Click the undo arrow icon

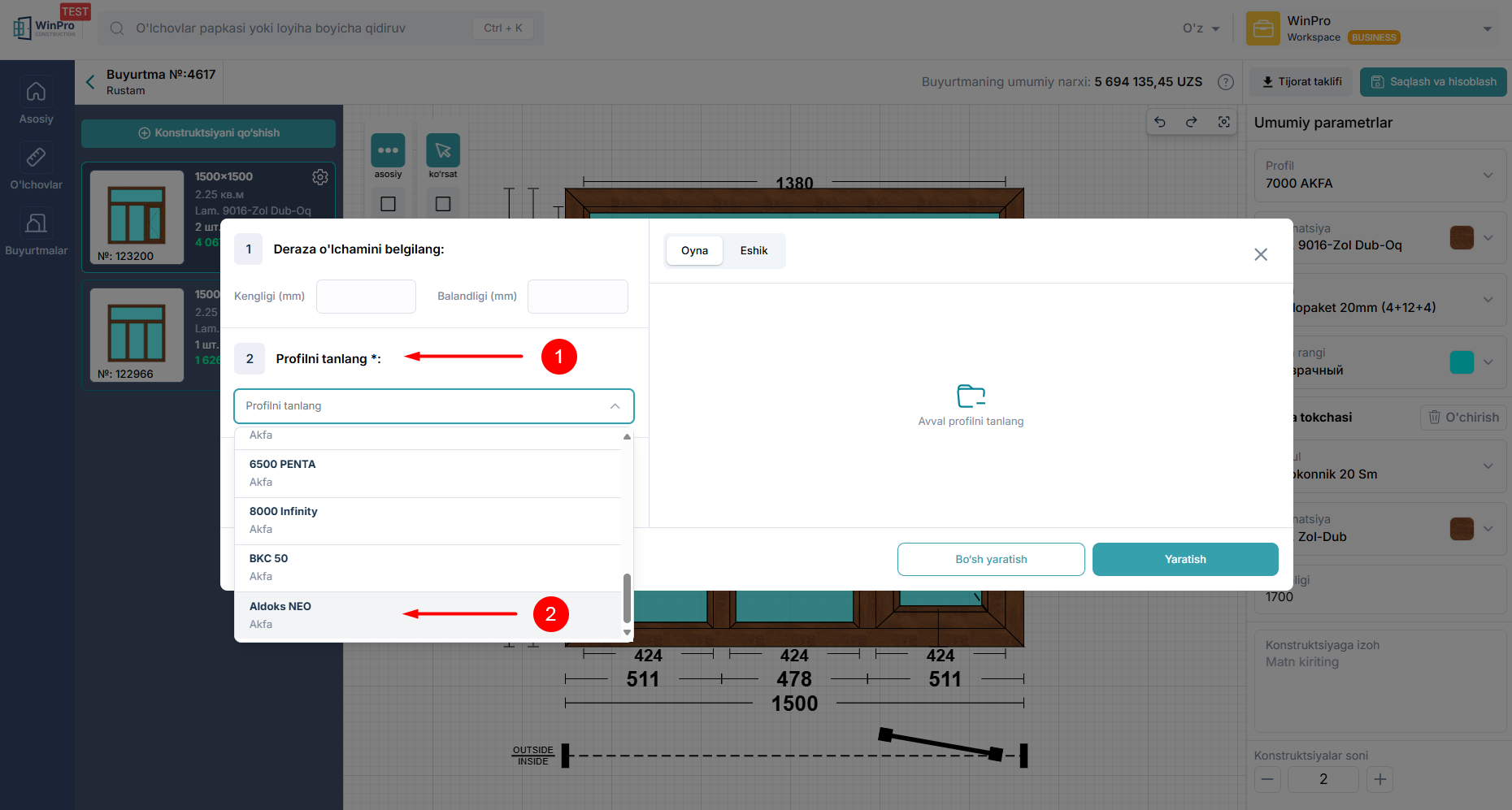1160,122
